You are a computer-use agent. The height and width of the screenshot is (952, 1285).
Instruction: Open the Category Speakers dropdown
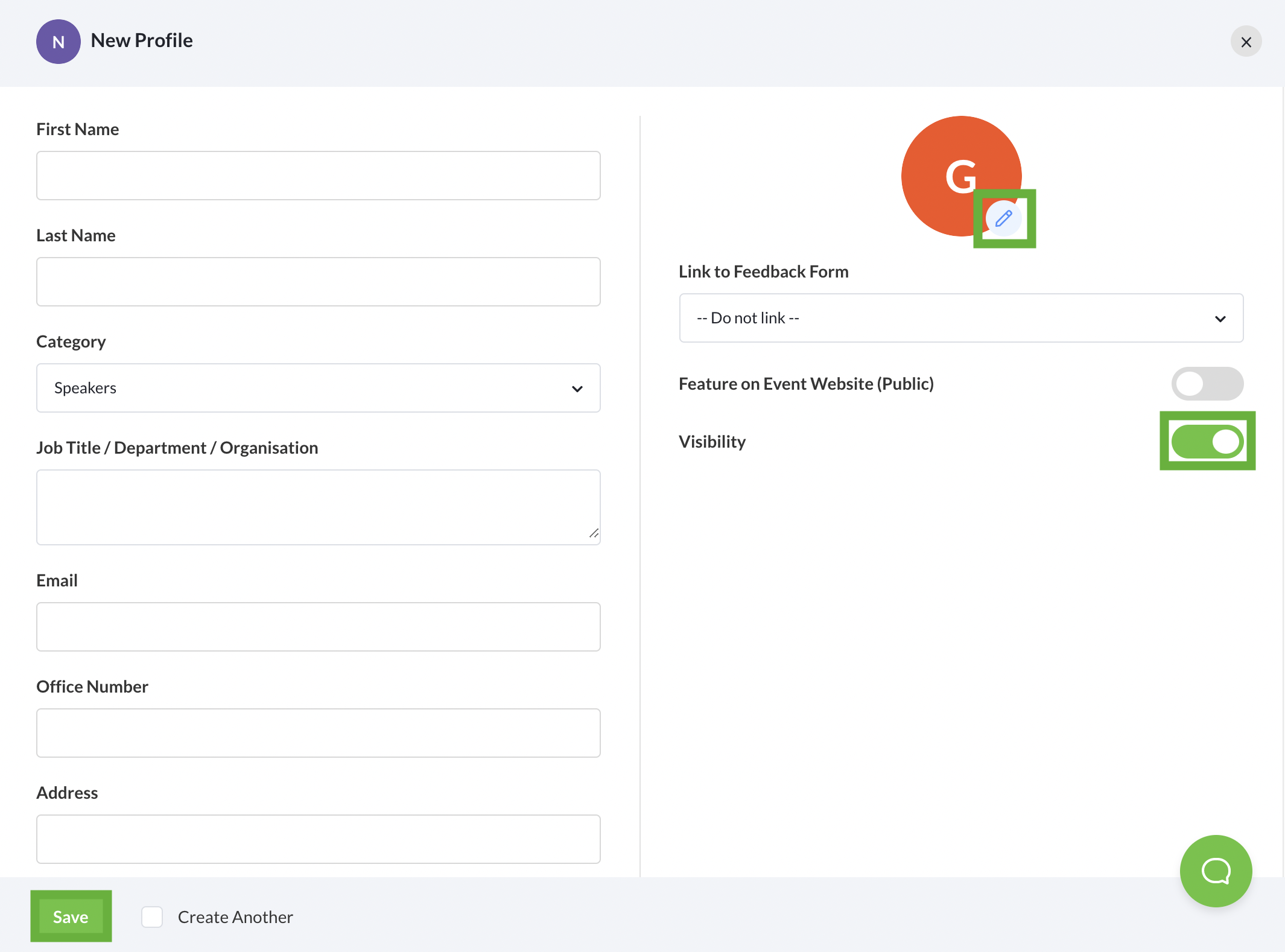[x=318, y=388]
